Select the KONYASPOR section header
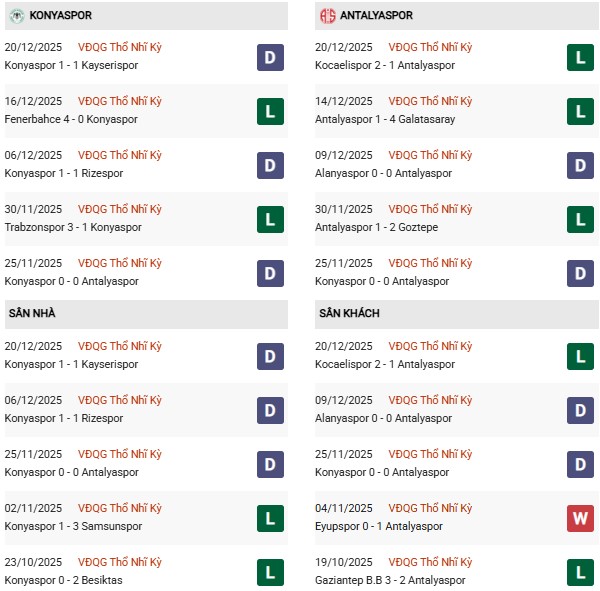This screenshot has height=591, width=600. point(62,16)
